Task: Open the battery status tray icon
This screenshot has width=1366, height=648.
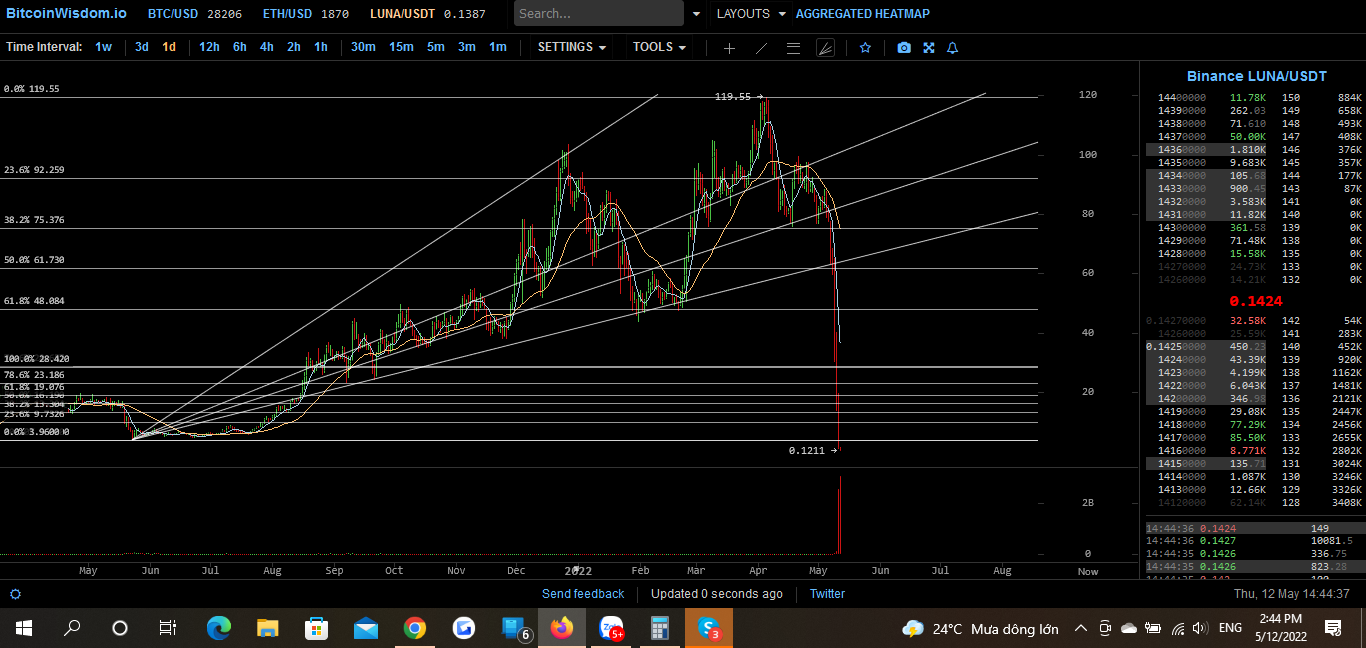Action: [1153, 628]
